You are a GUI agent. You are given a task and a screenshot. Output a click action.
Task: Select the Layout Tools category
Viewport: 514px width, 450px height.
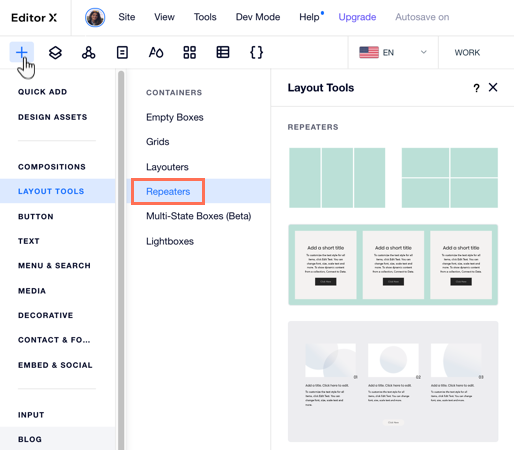click(58, 191)
